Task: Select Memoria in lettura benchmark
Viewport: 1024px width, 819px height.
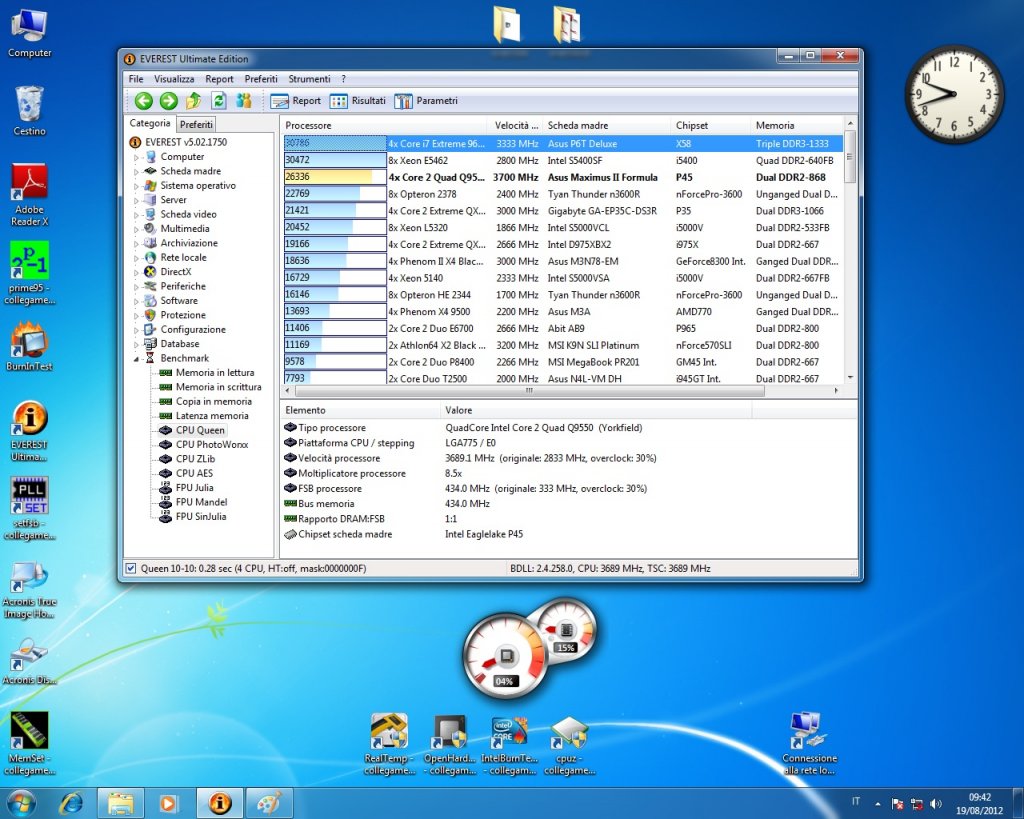Action: coord(215,372)
